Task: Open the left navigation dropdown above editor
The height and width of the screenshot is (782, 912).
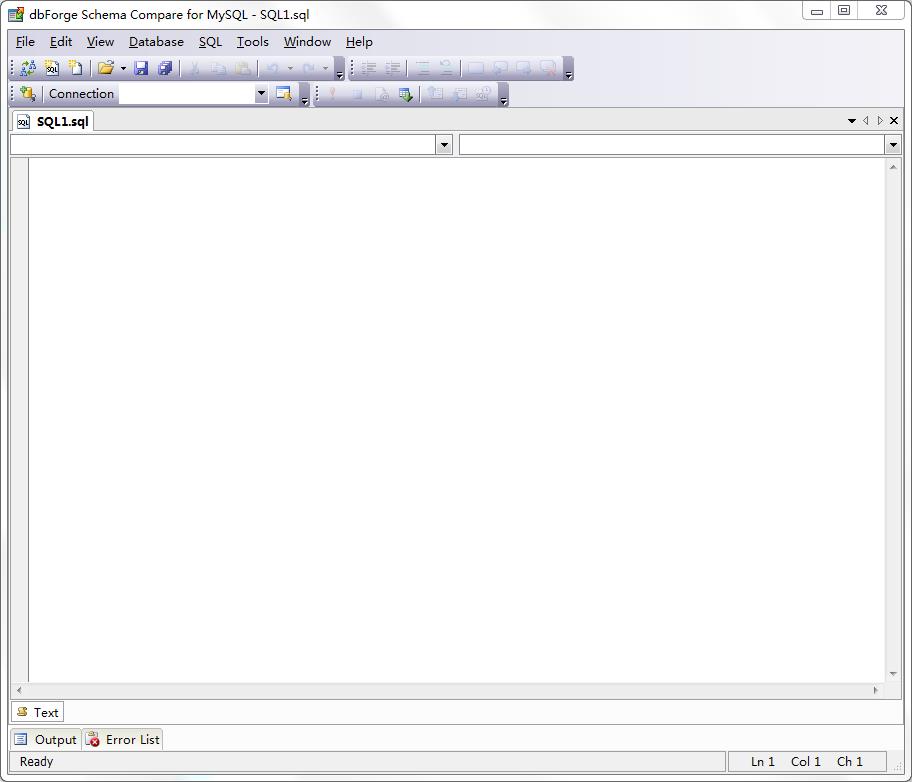Action: click(x=444, y=145)
